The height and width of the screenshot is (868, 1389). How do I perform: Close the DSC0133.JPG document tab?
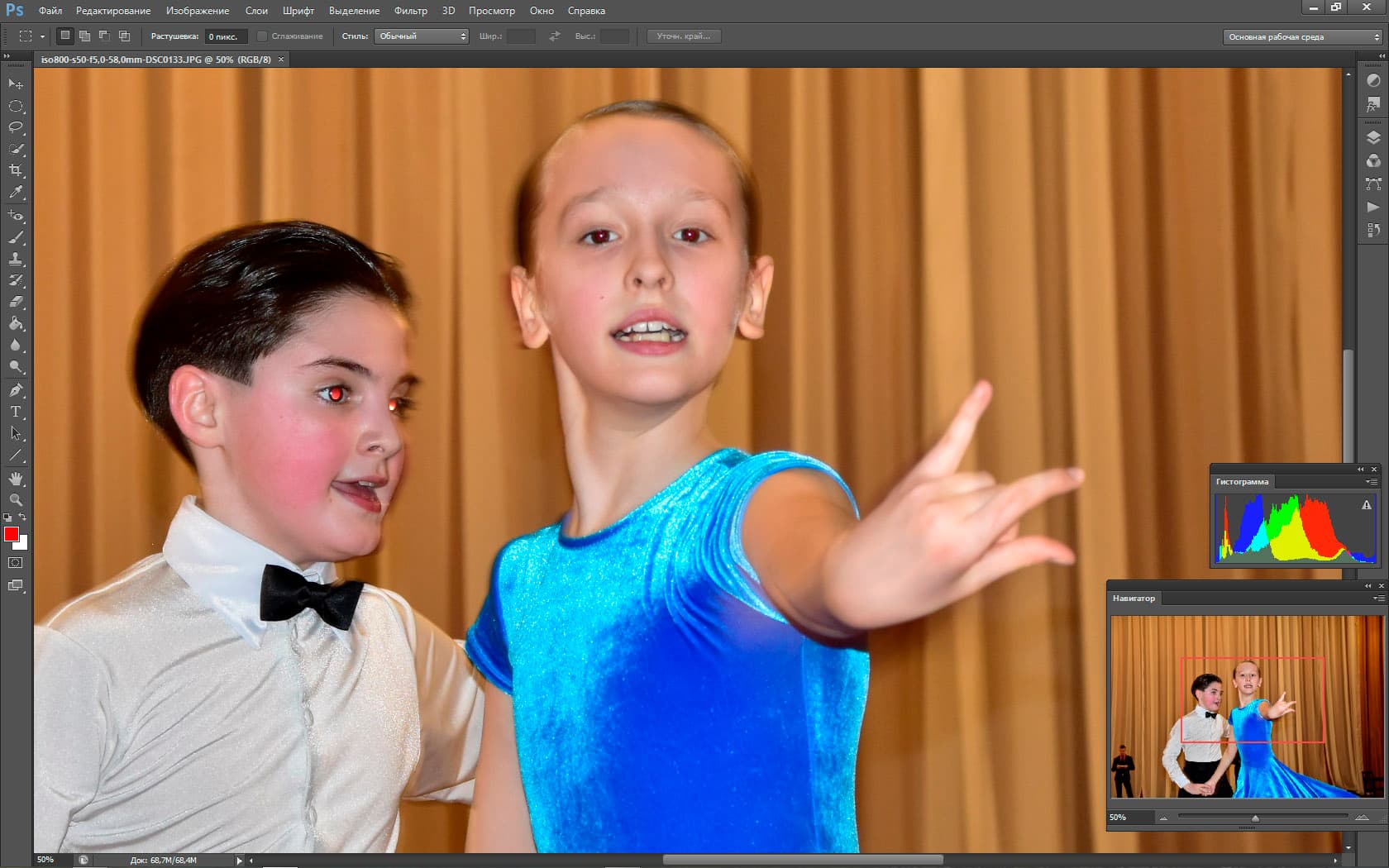point(281,60)
